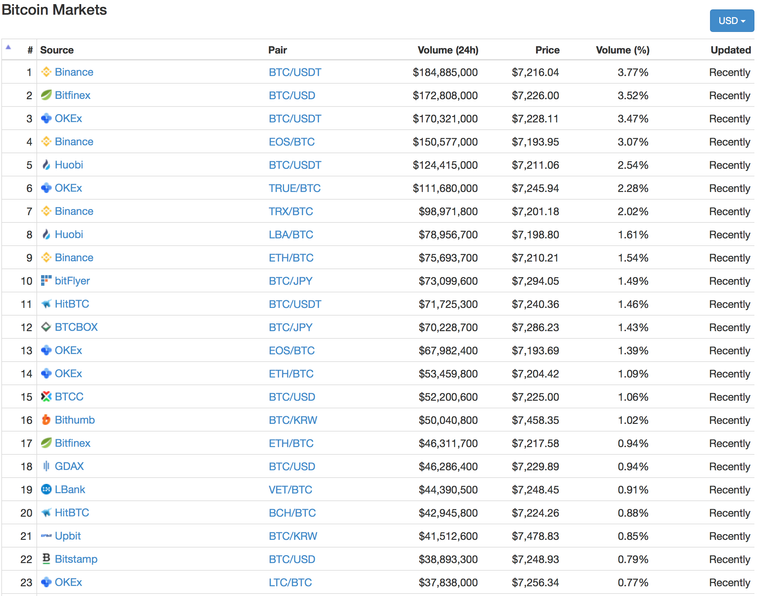Click the Binance icon in row 4

pos(46,142)
